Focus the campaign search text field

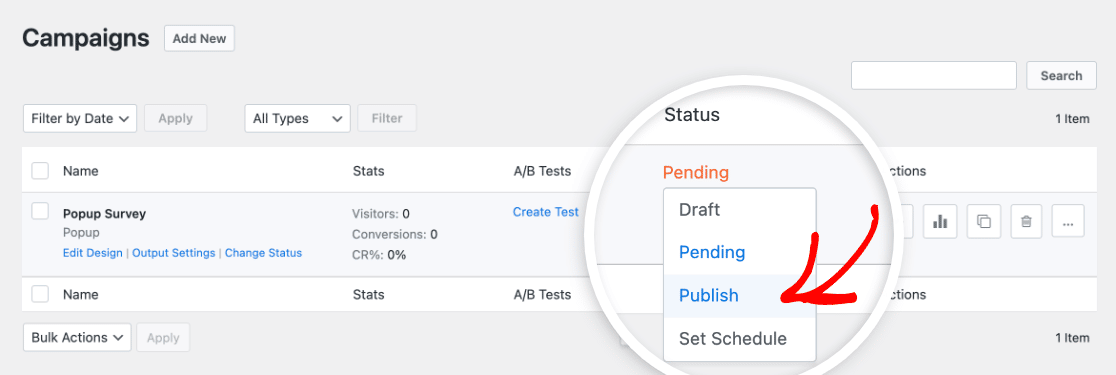click(x=934, y=75)
